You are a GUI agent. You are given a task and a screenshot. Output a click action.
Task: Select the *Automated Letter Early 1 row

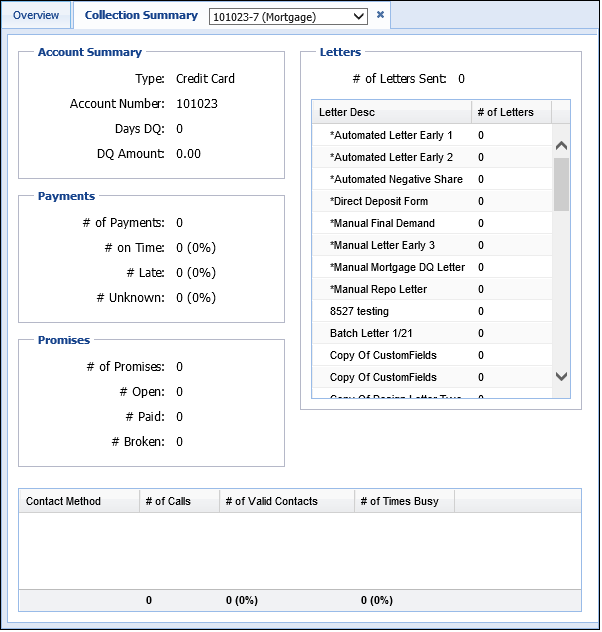[x=432, y=135]
